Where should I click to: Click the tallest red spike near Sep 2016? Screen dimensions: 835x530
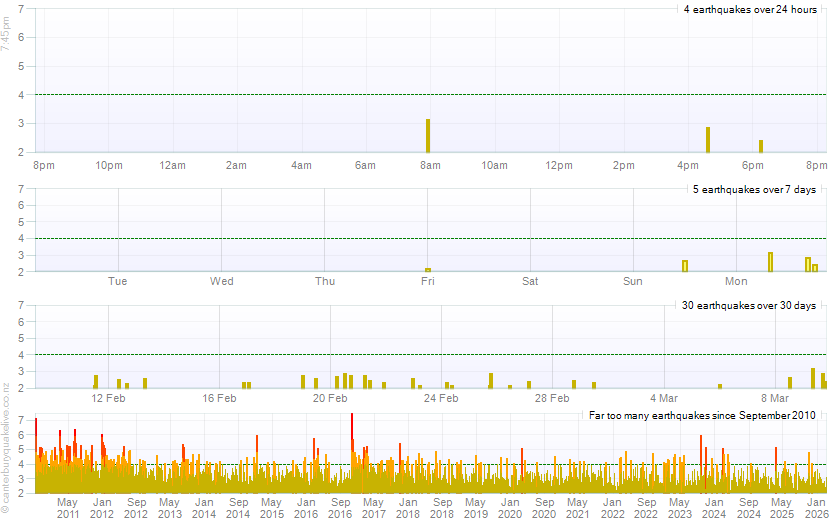(x=352, y=445)
